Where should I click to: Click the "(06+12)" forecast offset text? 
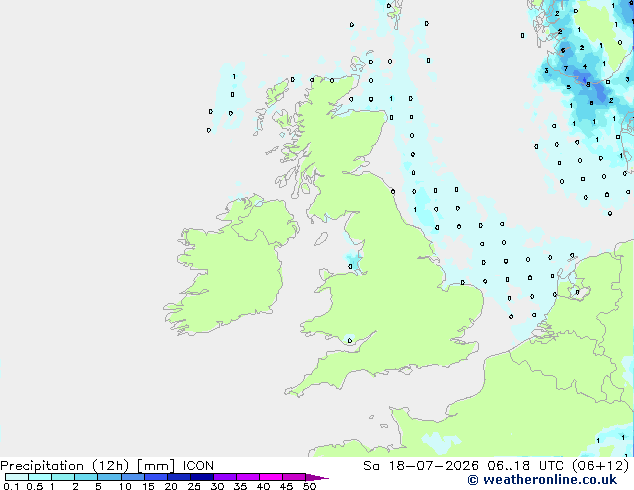[600, 466]
